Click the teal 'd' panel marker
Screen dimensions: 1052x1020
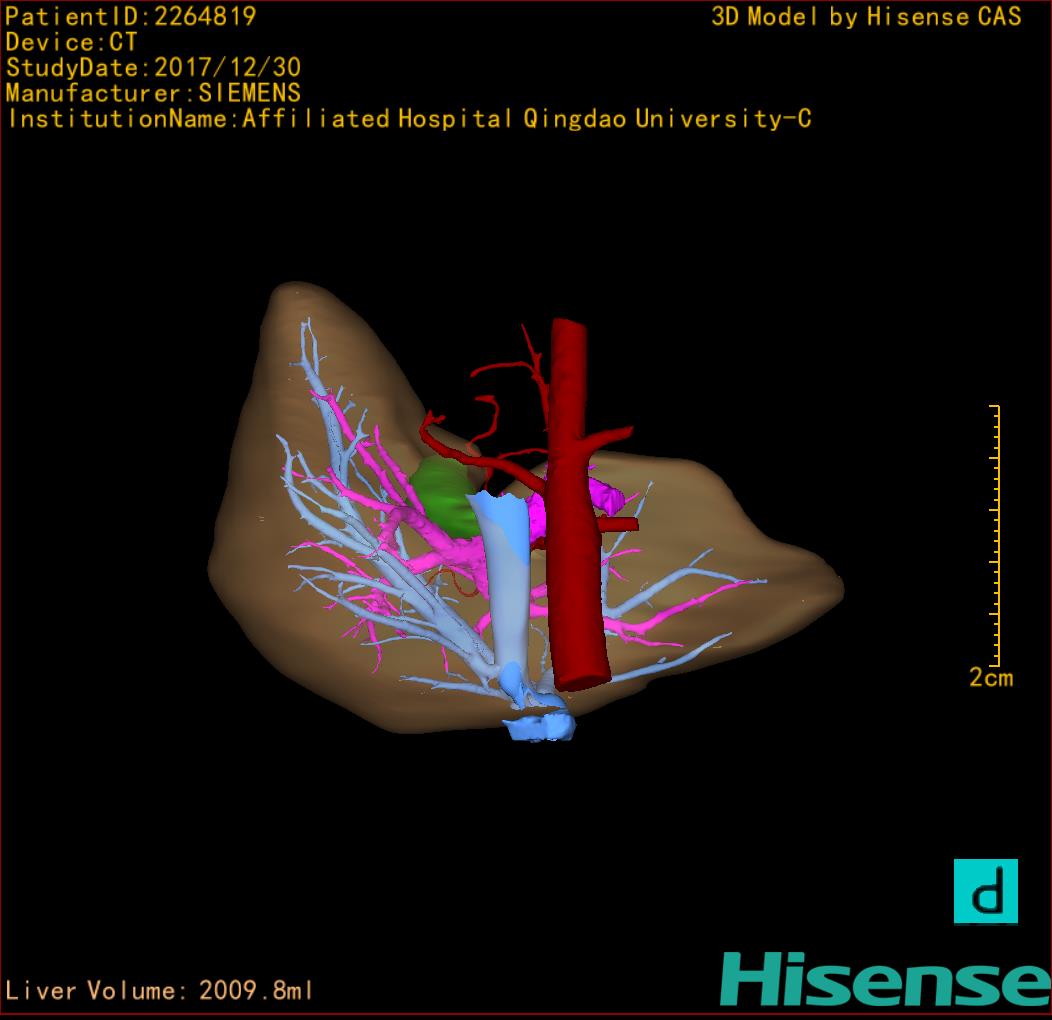[x=986, y=891]
